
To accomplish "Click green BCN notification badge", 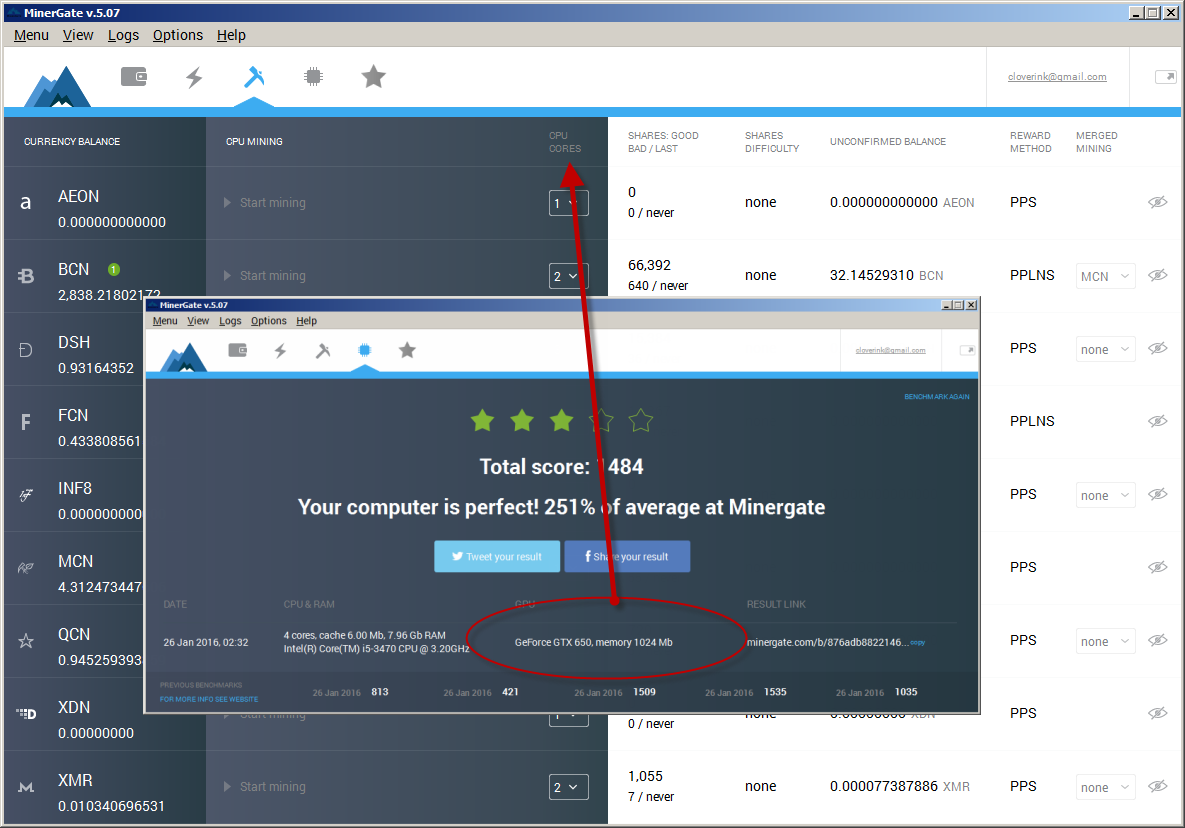I will pyautogui.click(x=113, y=270).
